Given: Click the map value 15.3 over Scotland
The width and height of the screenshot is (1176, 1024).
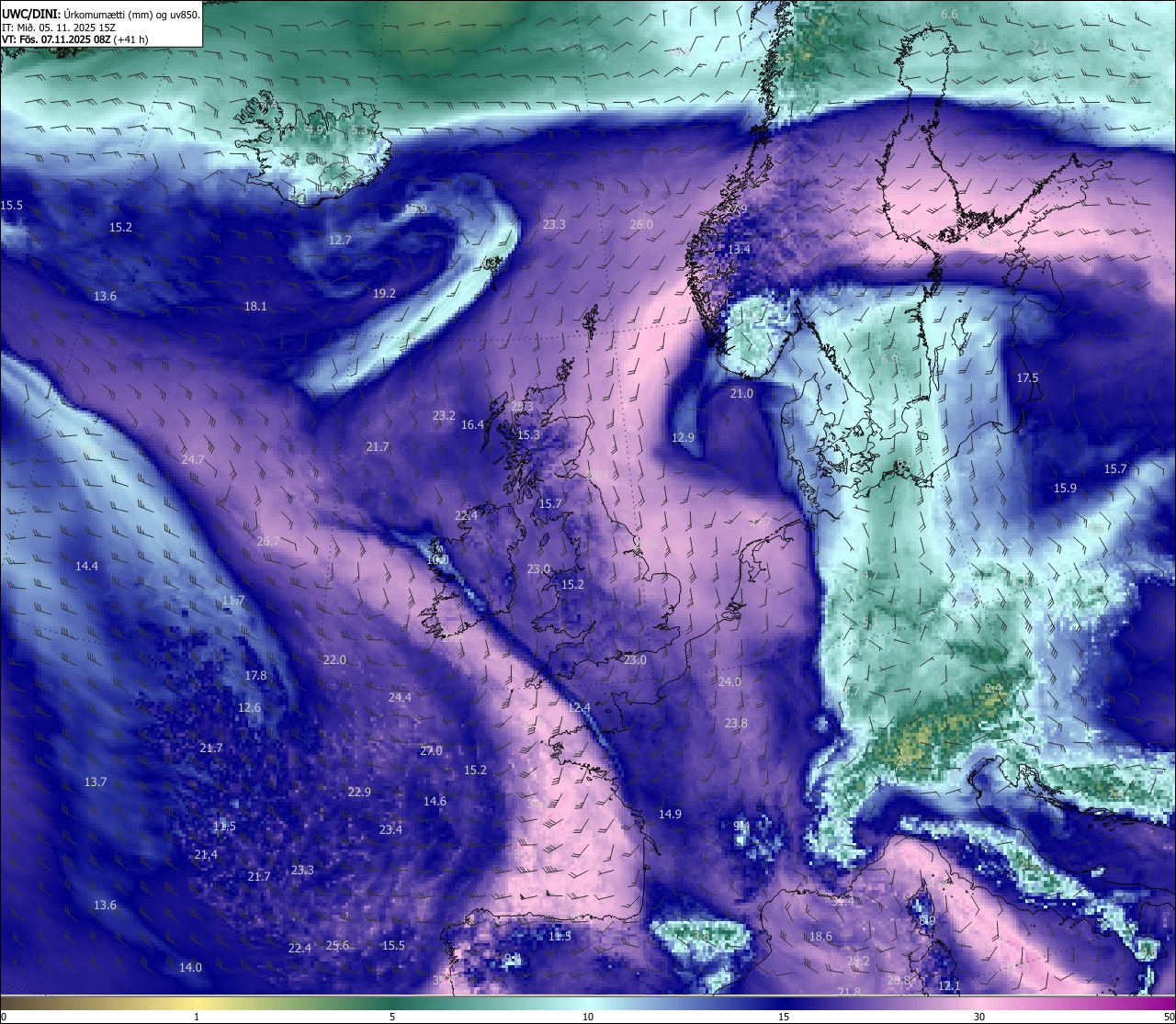Looking at the screenshot, I should (x=528, y=434).
